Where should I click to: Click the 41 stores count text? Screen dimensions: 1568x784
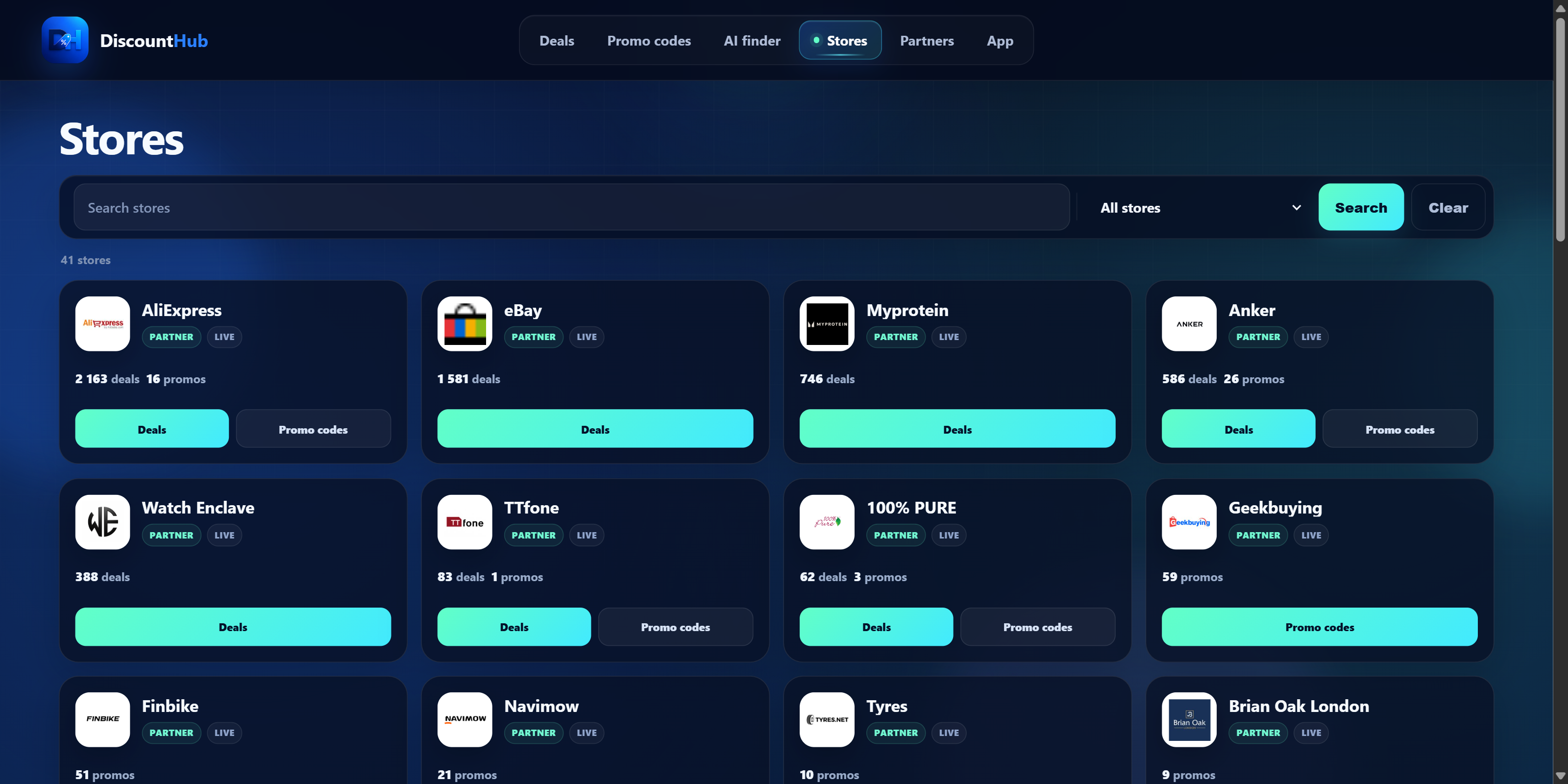coord(85,260)
